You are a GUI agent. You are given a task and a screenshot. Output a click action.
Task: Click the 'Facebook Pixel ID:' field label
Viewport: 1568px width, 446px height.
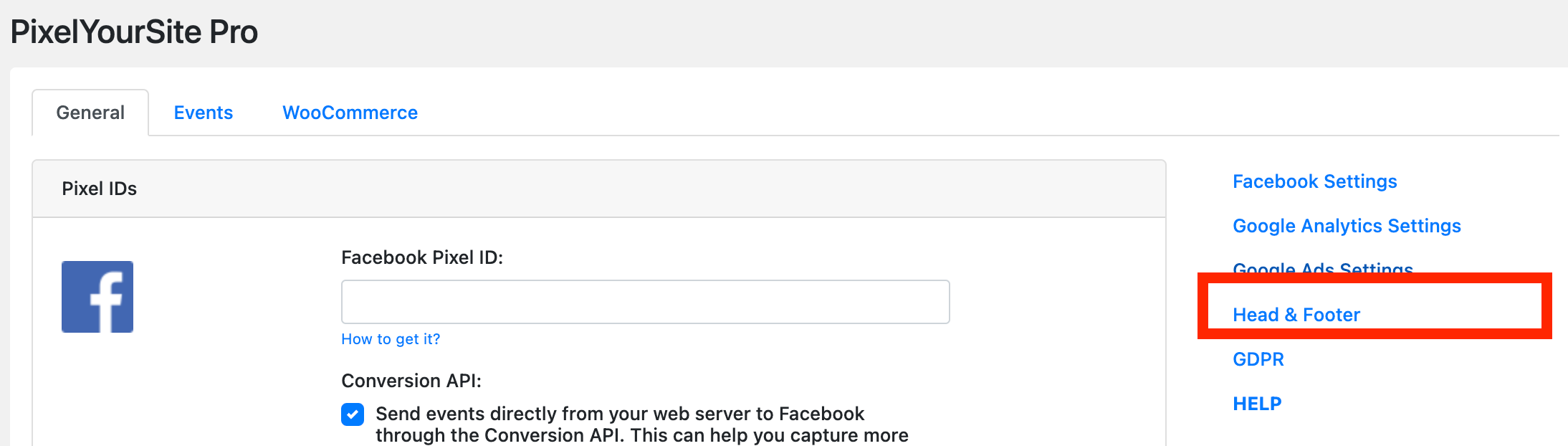click(x=422, y=257)
